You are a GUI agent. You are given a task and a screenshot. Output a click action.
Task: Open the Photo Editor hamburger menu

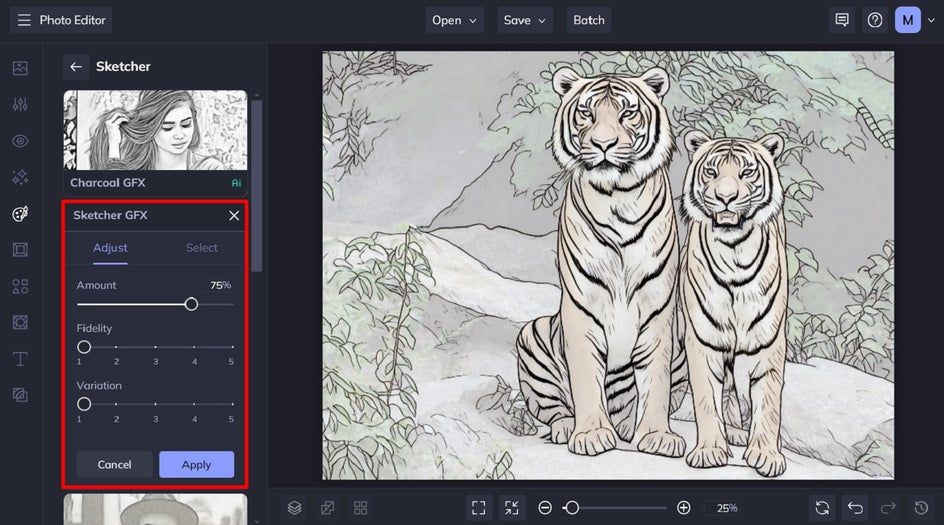pos(24,20)
